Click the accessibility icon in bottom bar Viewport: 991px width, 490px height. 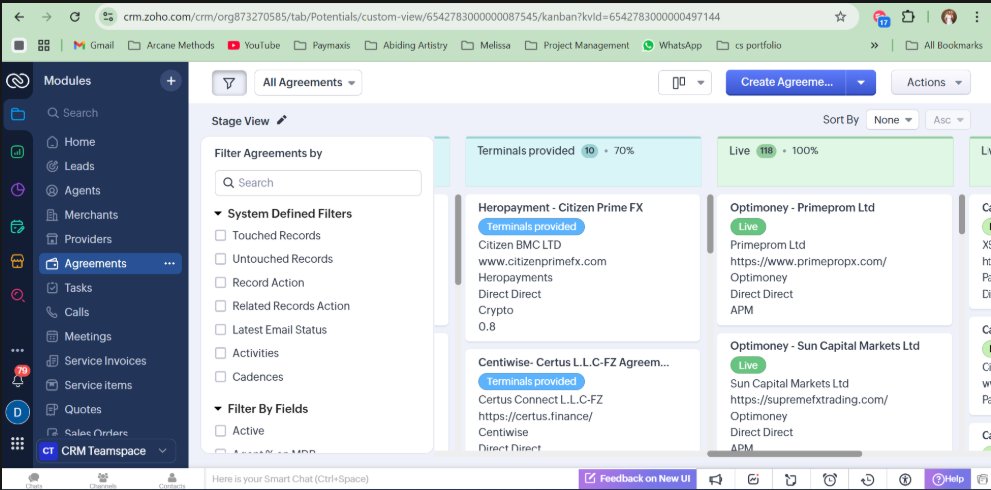(x=906, y=479)
